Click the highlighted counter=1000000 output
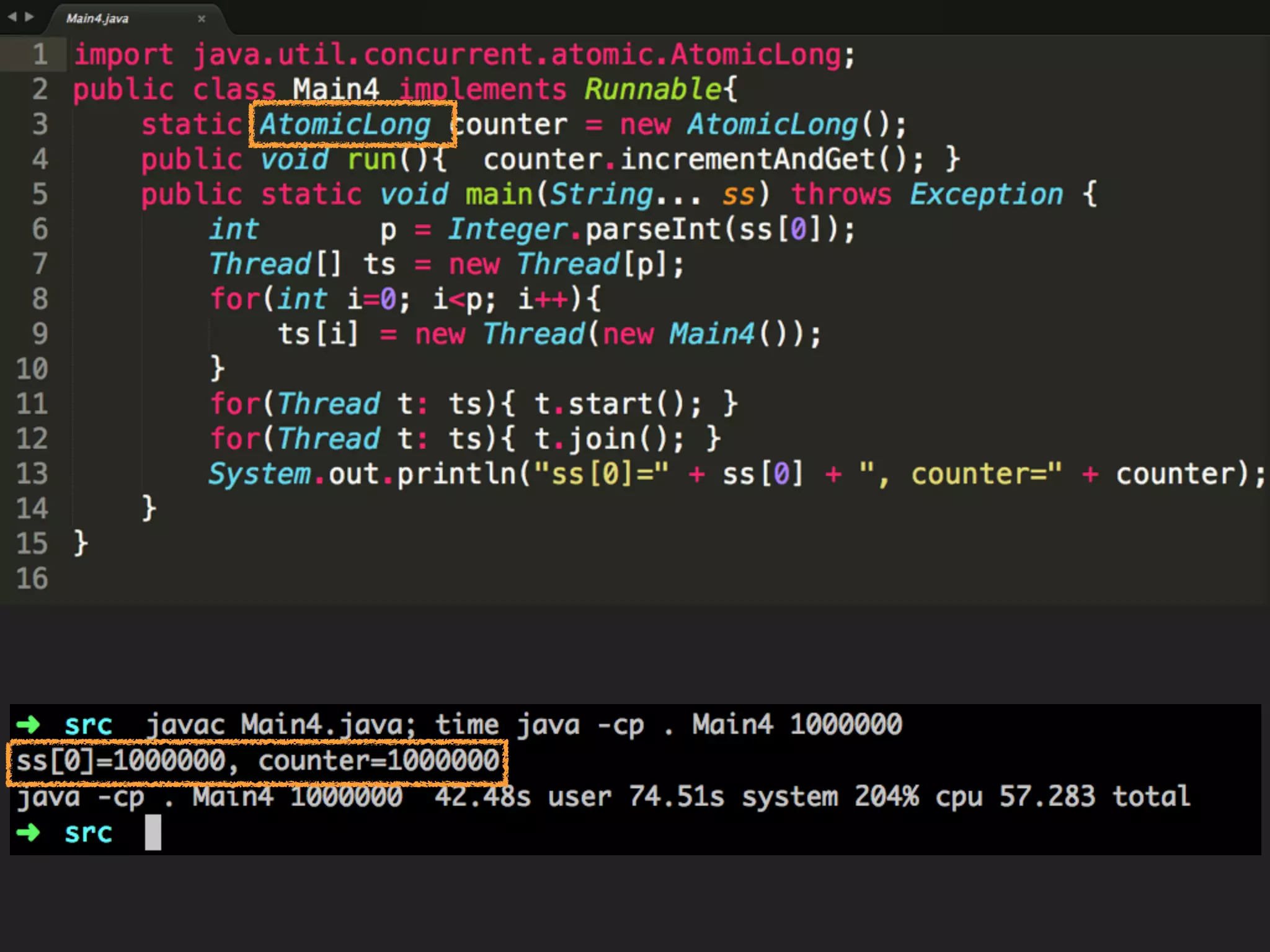 [378, 761]
